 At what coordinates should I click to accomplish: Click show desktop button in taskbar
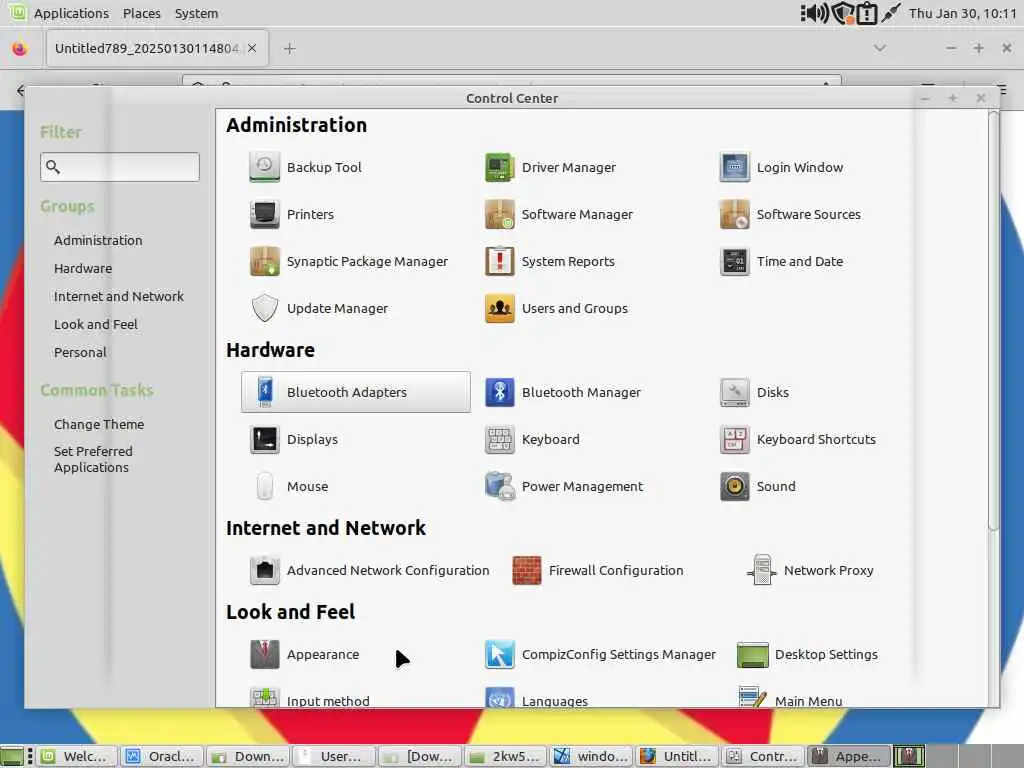click(x=12, y=756)
